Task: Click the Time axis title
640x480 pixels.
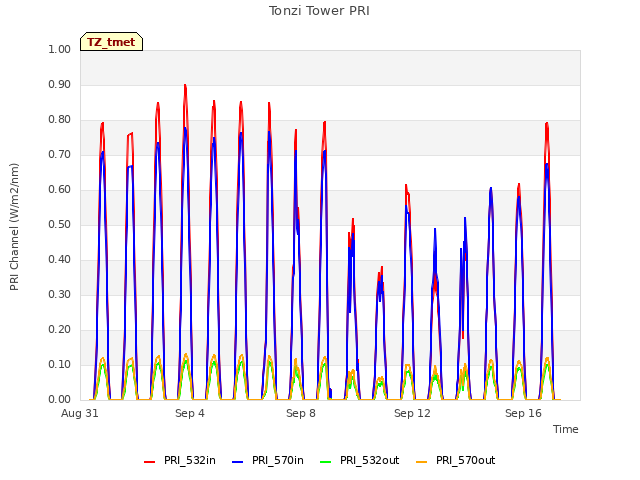Action: pos(566,429)
